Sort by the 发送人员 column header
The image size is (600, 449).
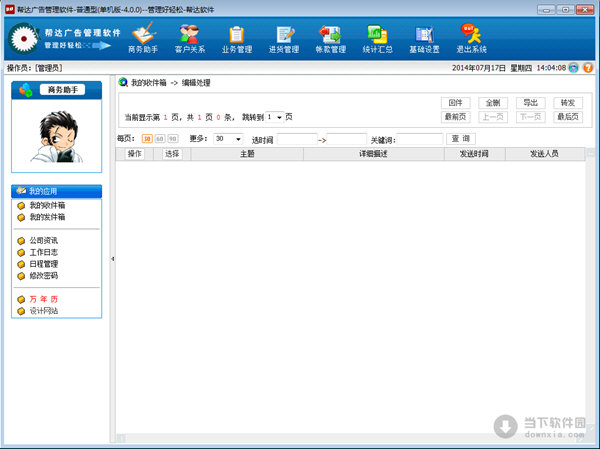(x=545, y=154)
